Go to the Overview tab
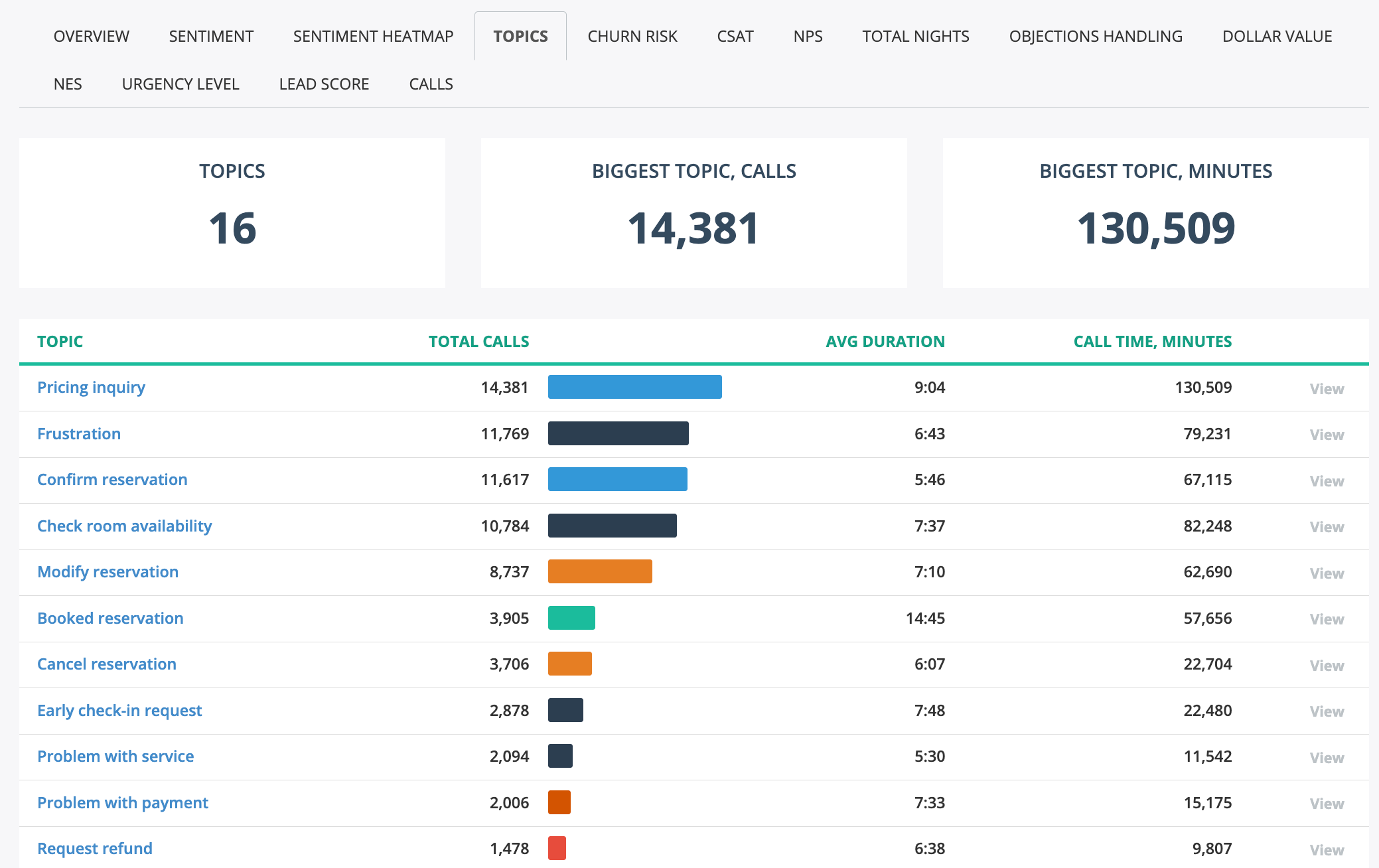The width and height of the screenshot is (1379, 868). (x=91, y=36)
